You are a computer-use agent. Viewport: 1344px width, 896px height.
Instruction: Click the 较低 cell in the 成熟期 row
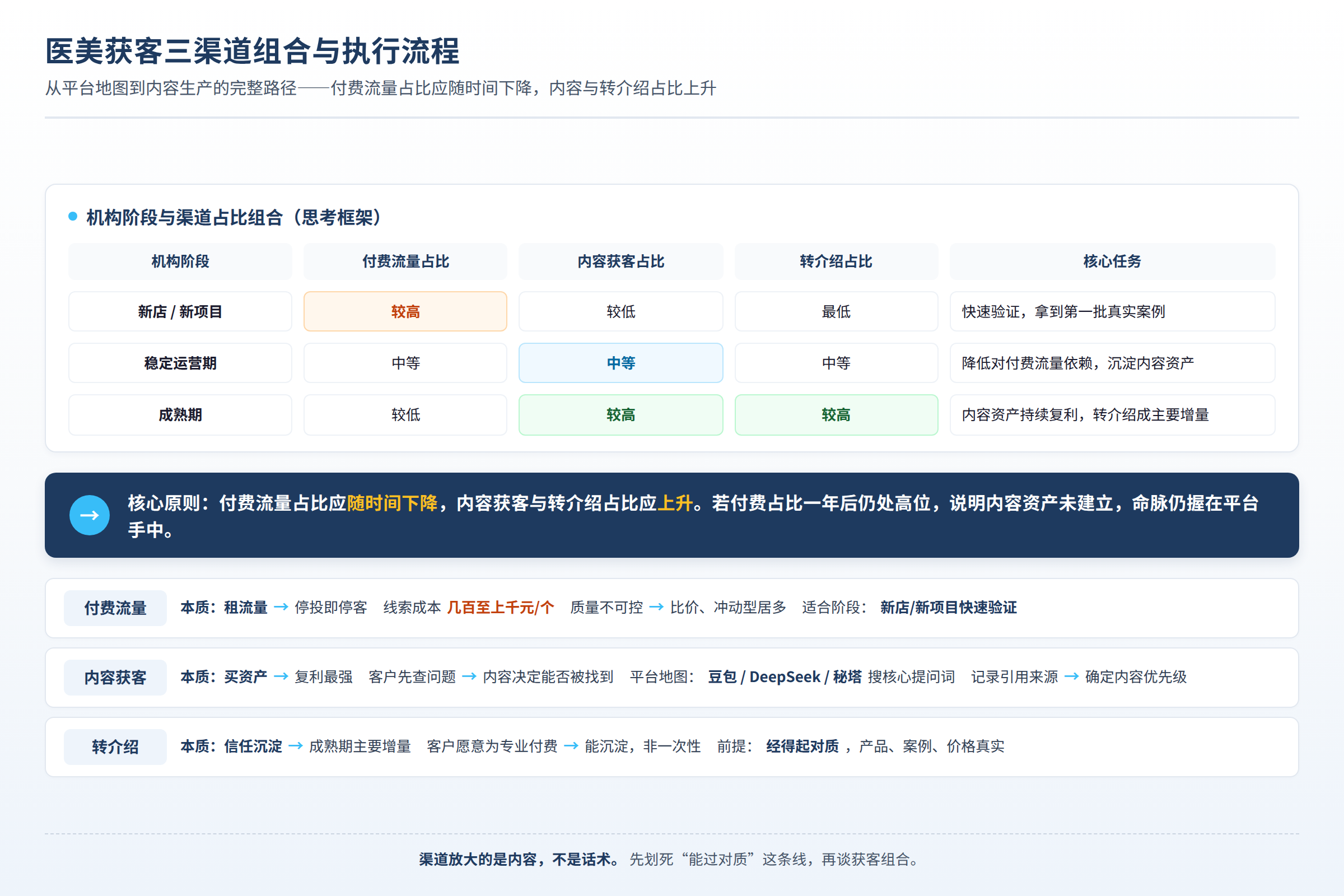(x=405, y=415)
